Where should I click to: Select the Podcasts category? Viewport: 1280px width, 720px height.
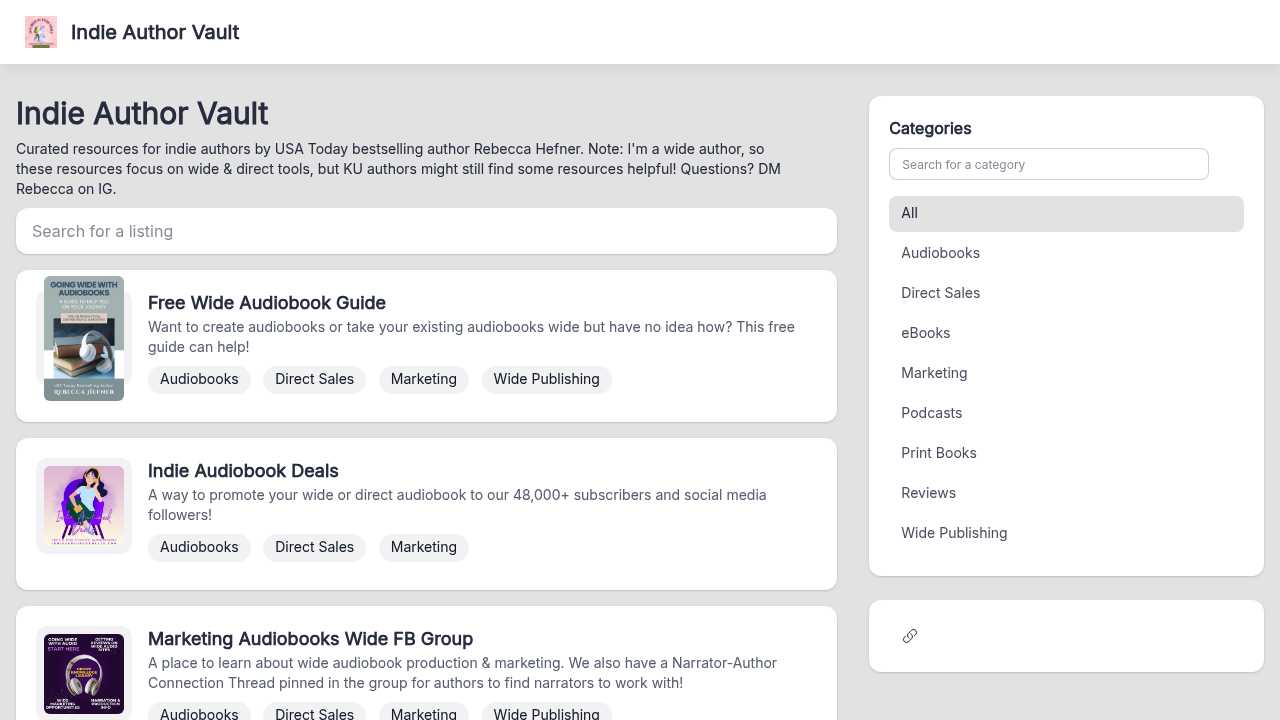point(1066,413)
